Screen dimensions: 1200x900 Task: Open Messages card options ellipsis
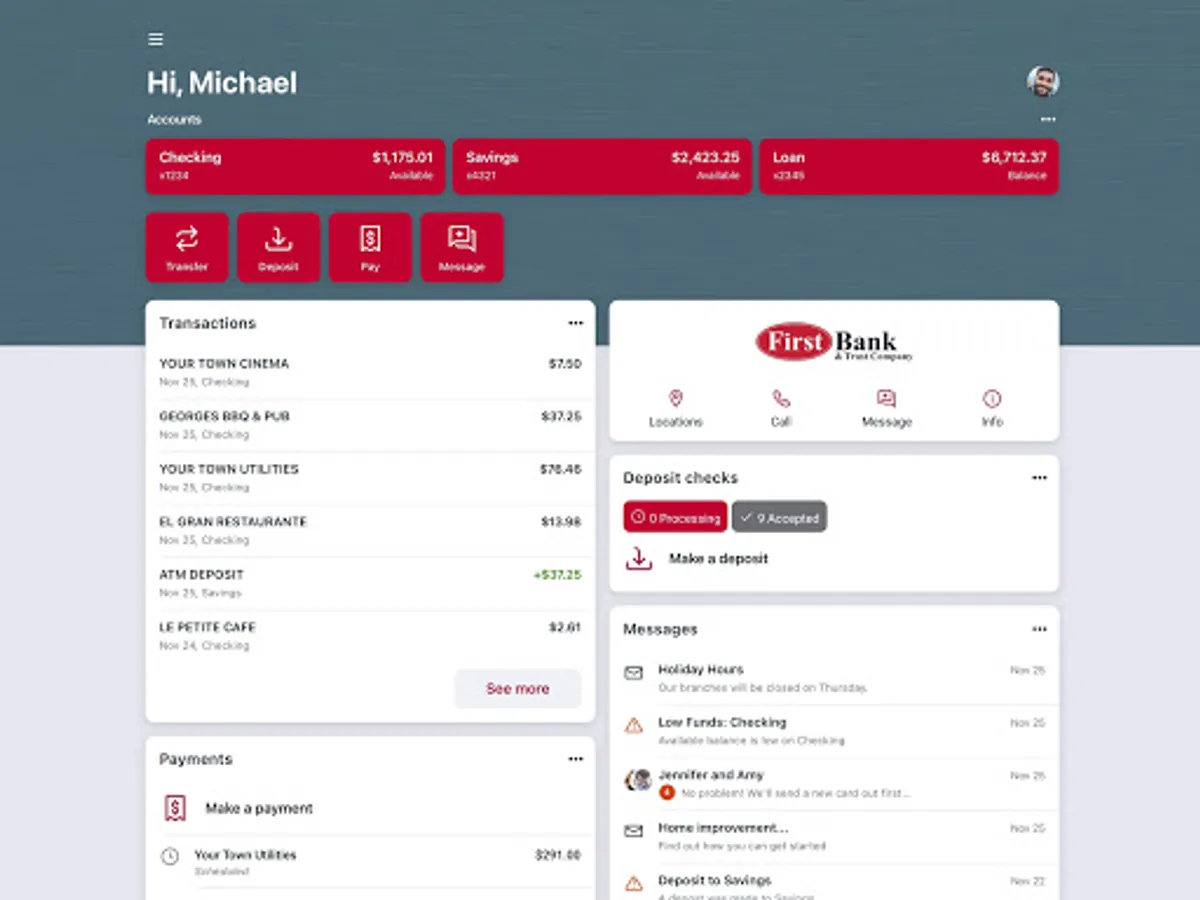[1039, 629]
